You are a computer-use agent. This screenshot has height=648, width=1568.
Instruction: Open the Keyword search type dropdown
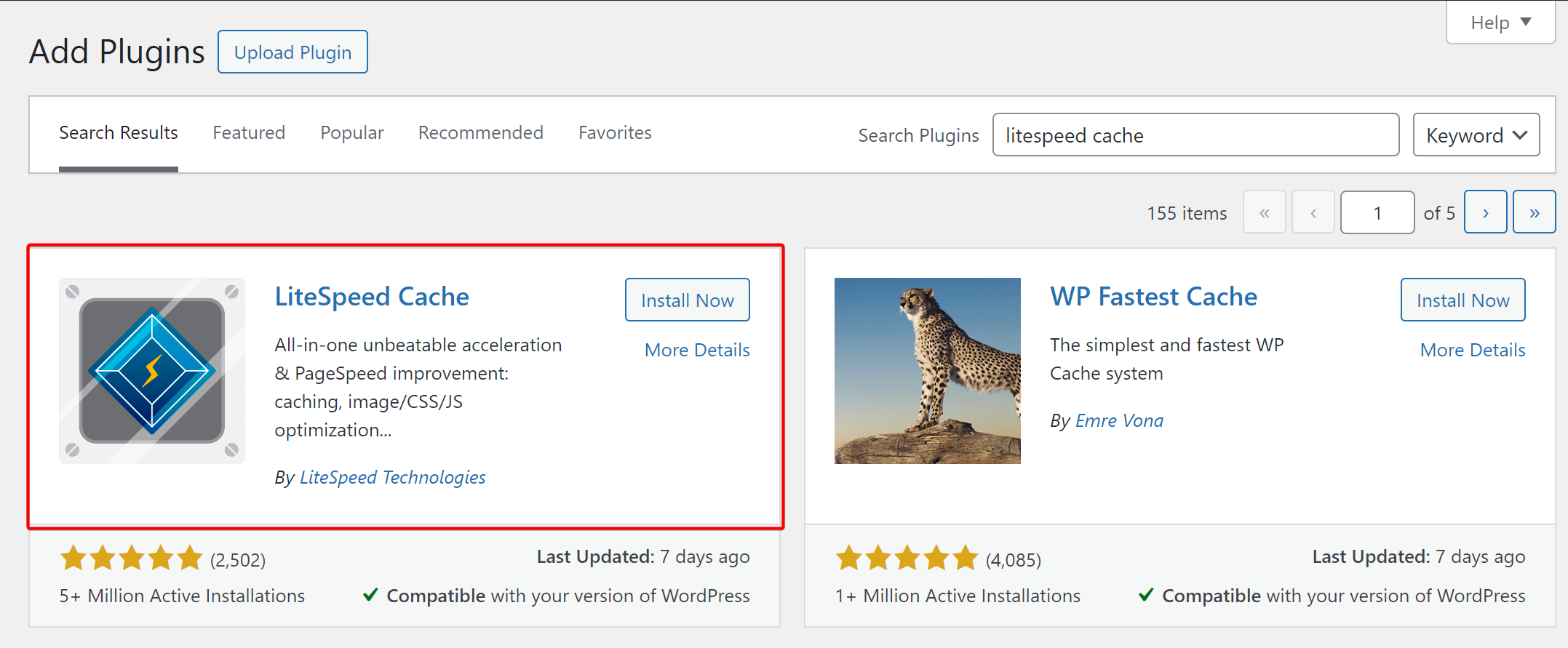(x=1476, y=135)
